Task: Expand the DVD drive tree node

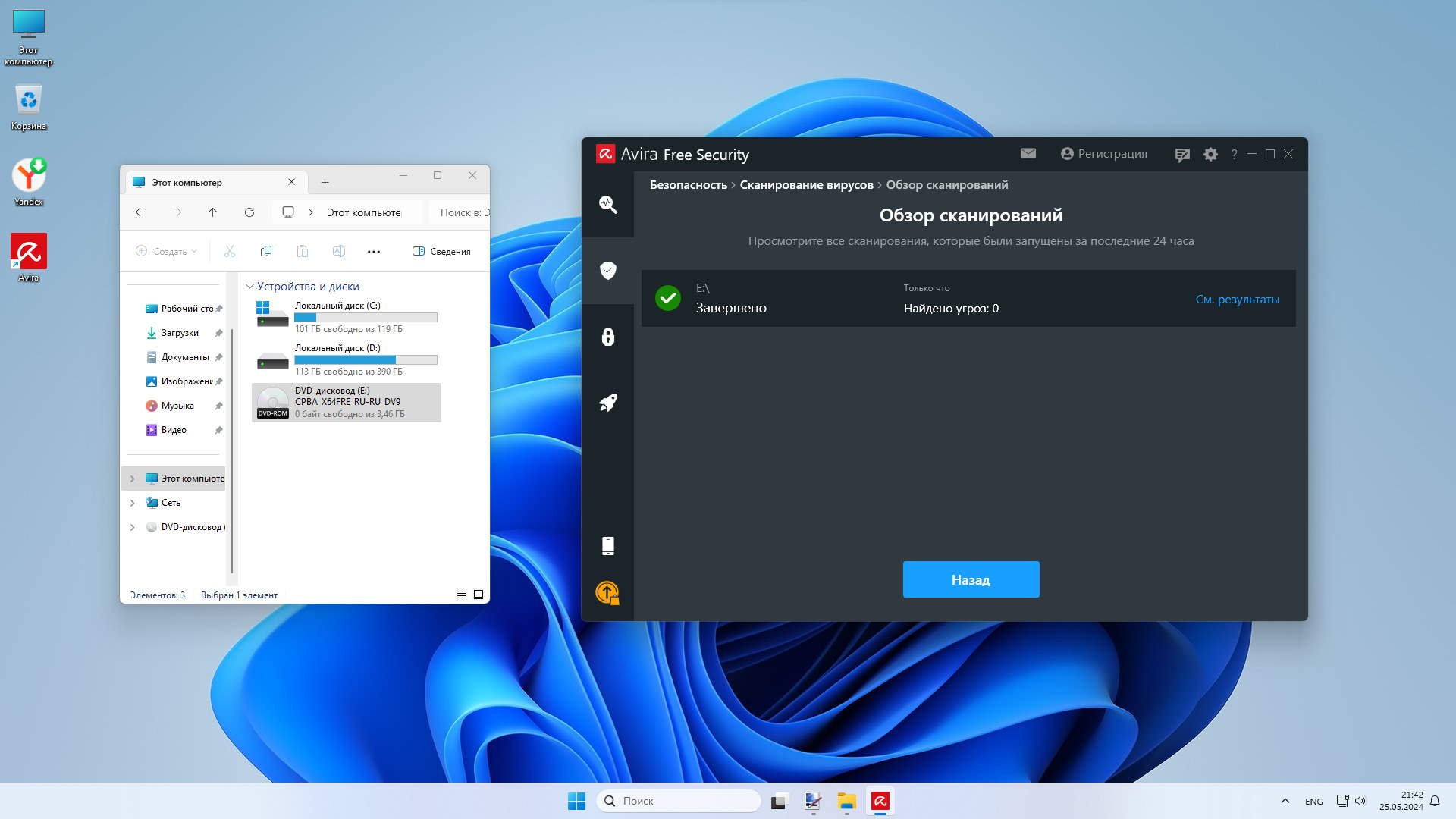Action: tap(133, 527)
